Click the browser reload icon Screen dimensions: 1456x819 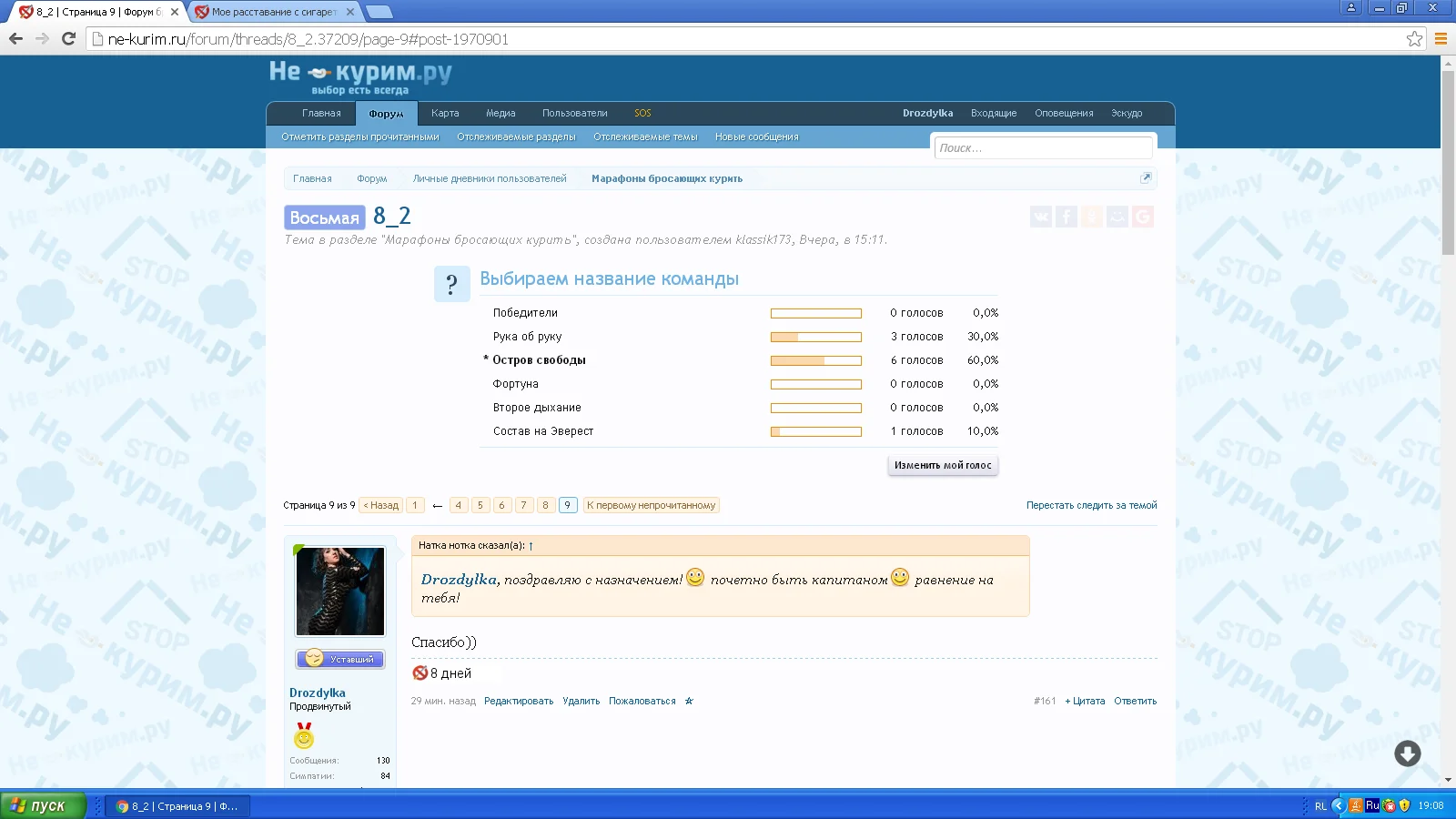tap(68, 39)
